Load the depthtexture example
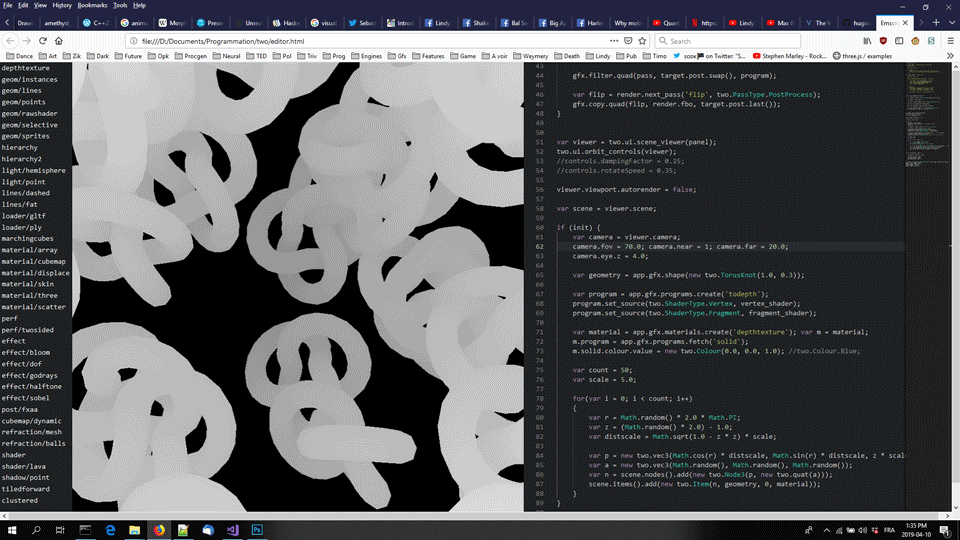Screen dimensions: 960x540 click(26, 68)
